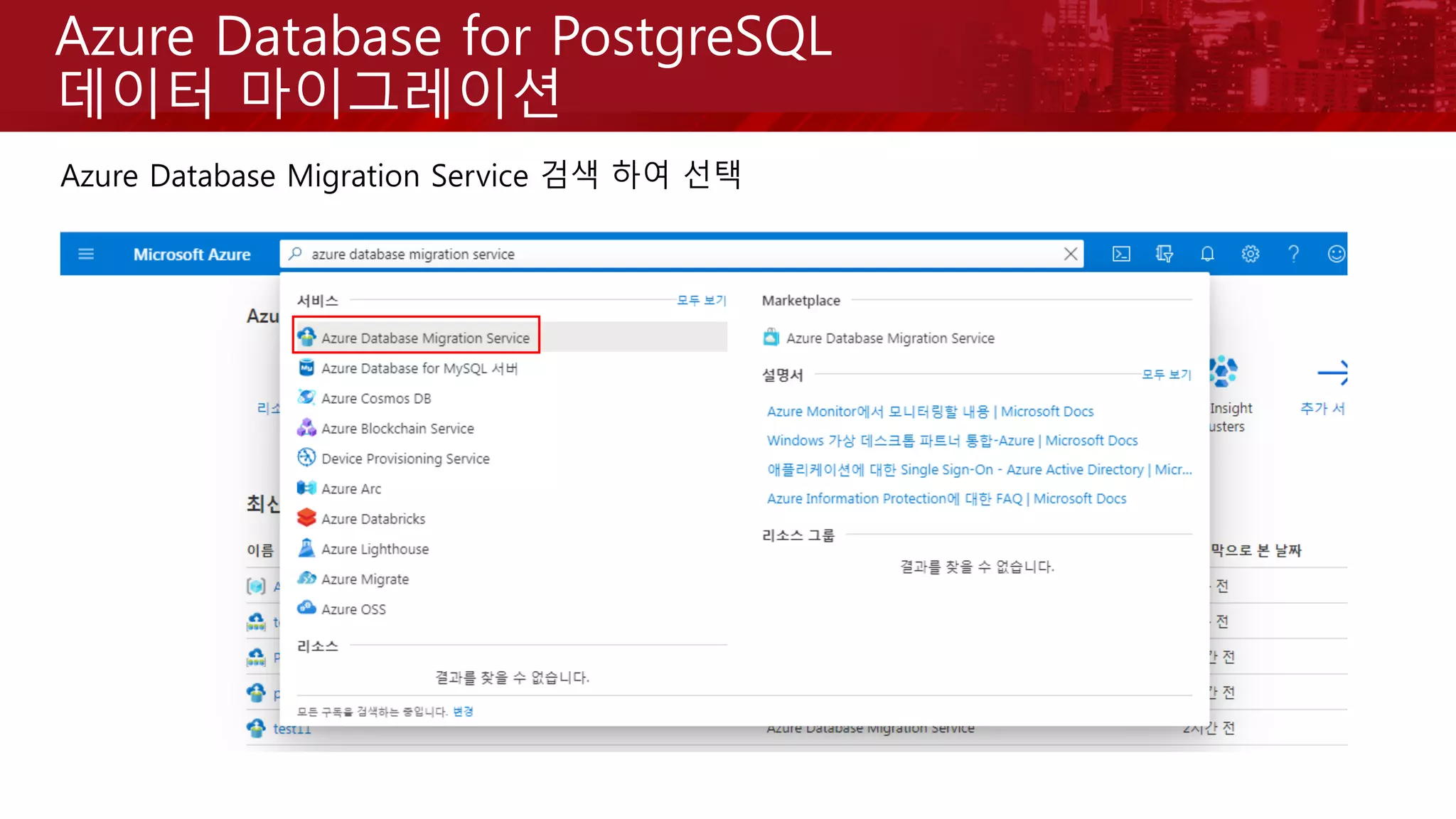This screenshot has height=819, width=1456.
Task: Click the Microsoft Azure home label
Action: point(192,255)
